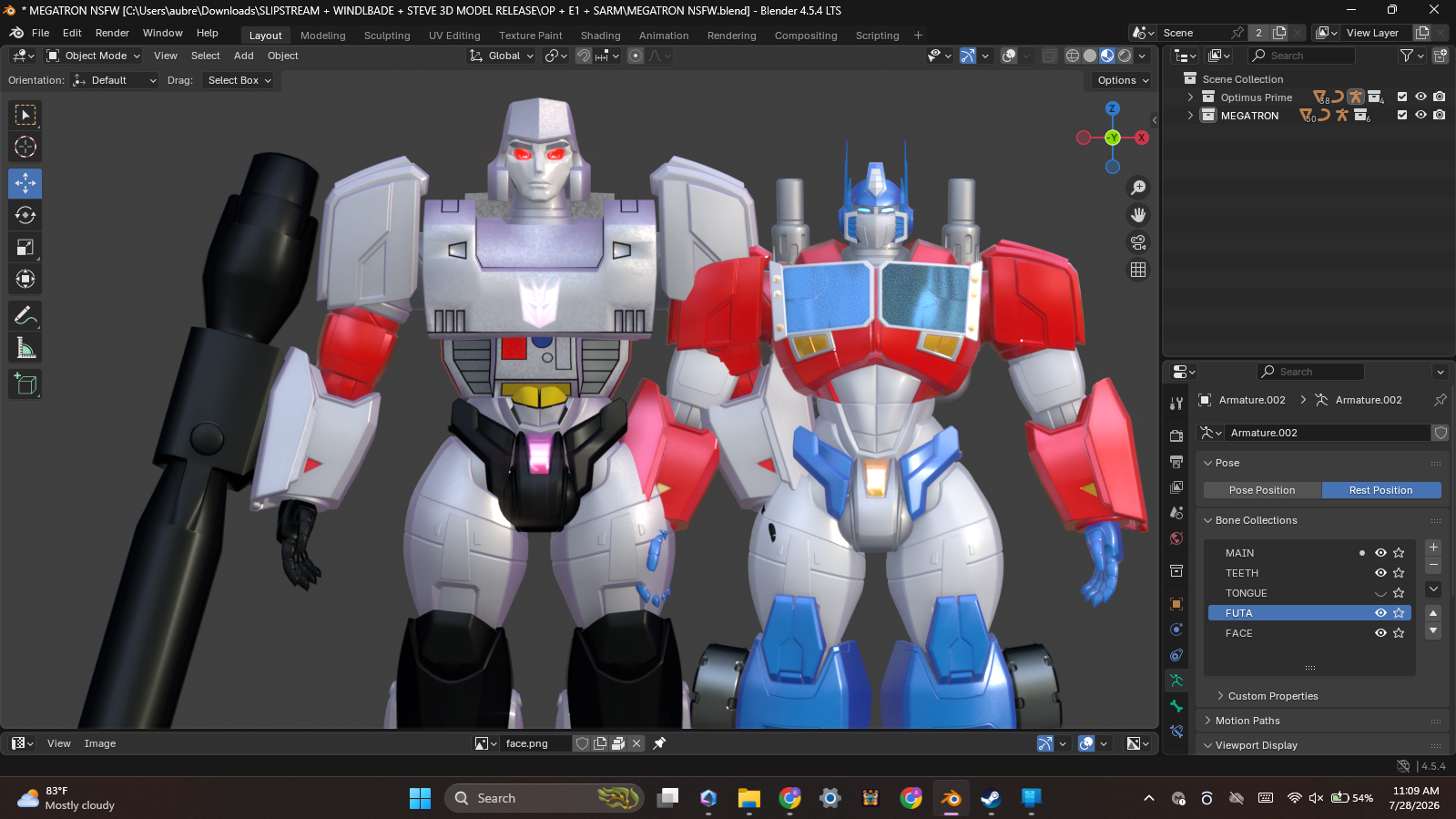Toggle proportional editing in viewport header
The width and height of the screenshot is (1456, 819).
[x=636, y=56]
